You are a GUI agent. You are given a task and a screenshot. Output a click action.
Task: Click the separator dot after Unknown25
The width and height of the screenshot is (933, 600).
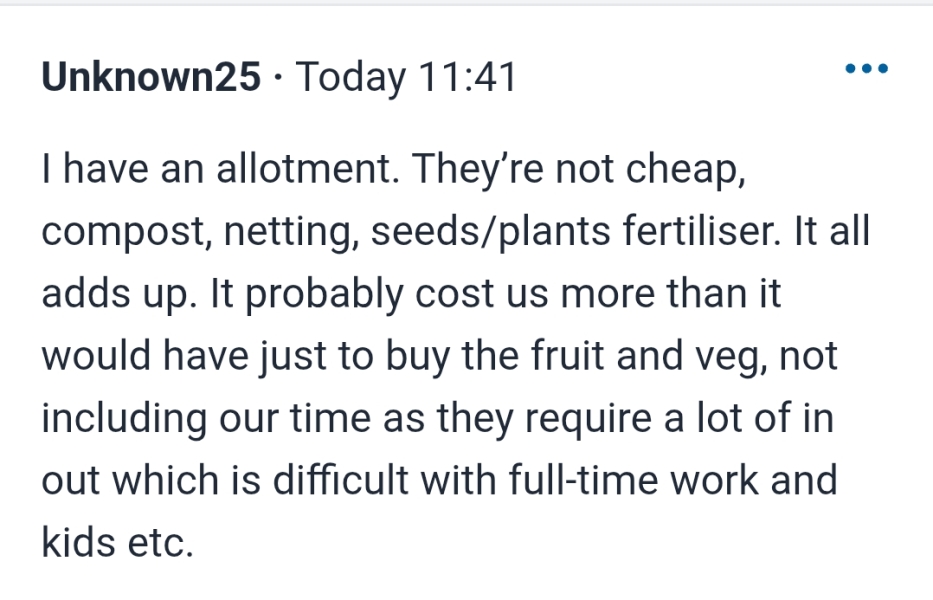click(274, 76)
